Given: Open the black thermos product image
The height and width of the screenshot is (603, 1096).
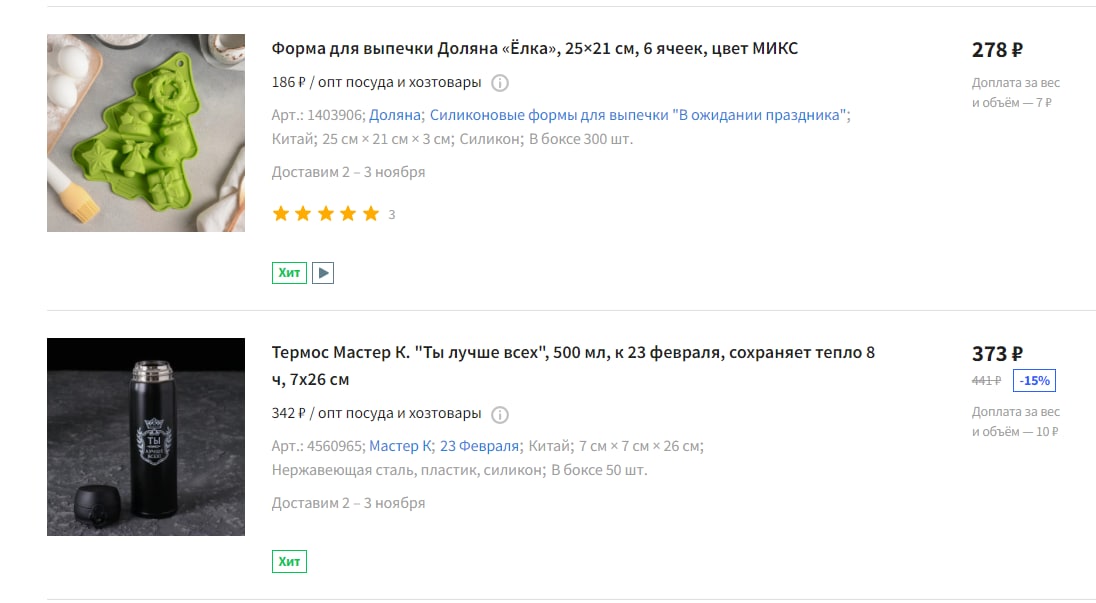Looking at the screenshot, I should pos(146,437).
